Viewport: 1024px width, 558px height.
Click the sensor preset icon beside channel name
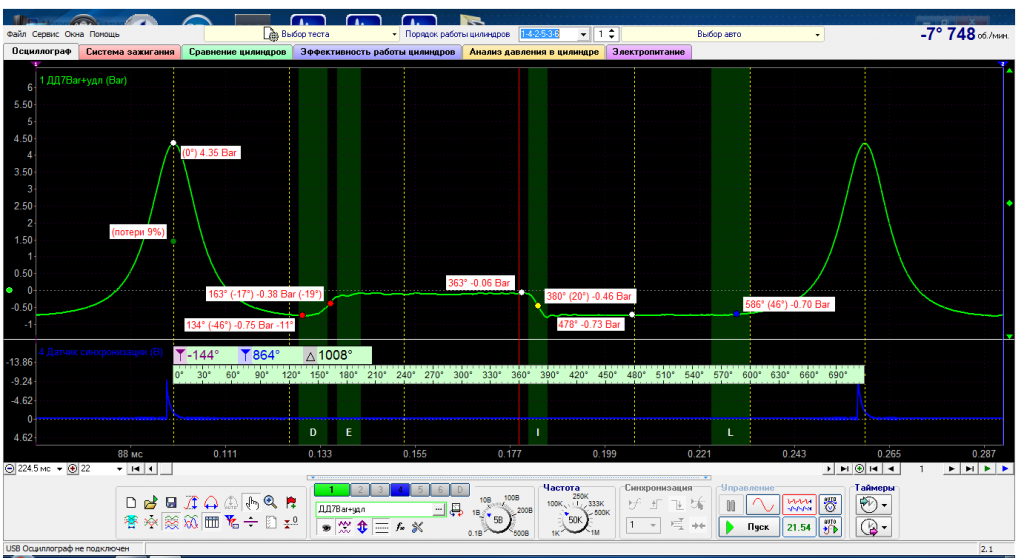pyautogui.click(x=456, y=510)
